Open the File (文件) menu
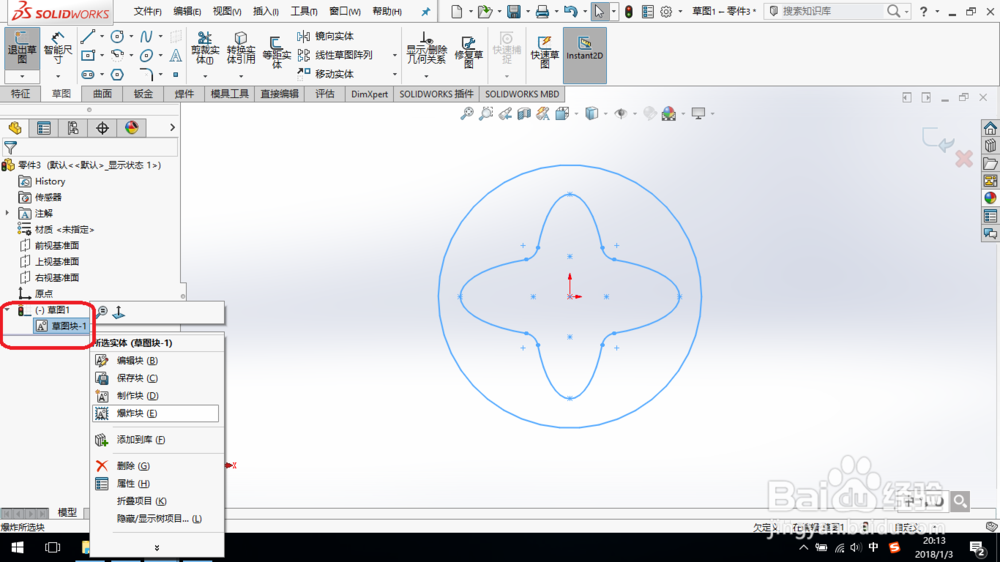1000x562 pixels. point(147,11)
